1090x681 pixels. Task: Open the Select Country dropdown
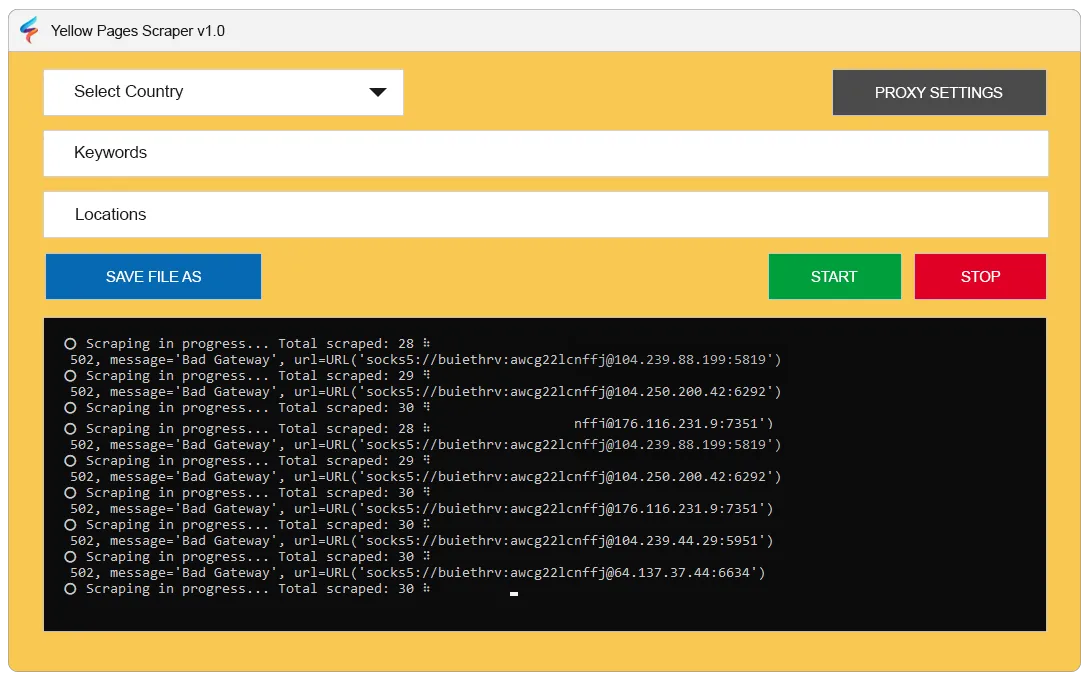pos(223,92)
